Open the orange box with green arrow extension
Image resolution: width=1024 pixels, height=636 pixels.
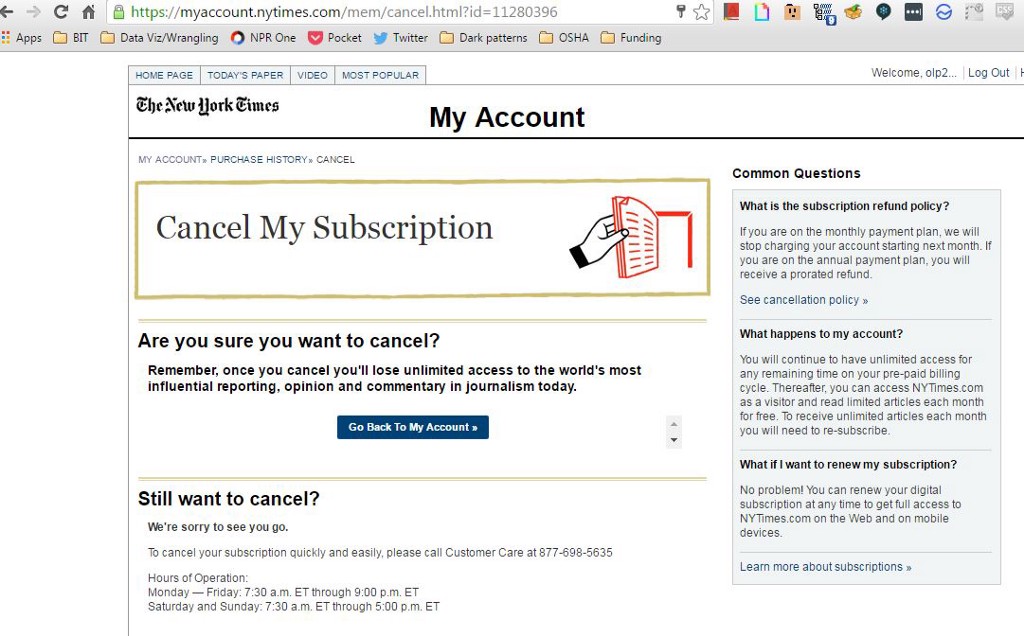(853, 11)
